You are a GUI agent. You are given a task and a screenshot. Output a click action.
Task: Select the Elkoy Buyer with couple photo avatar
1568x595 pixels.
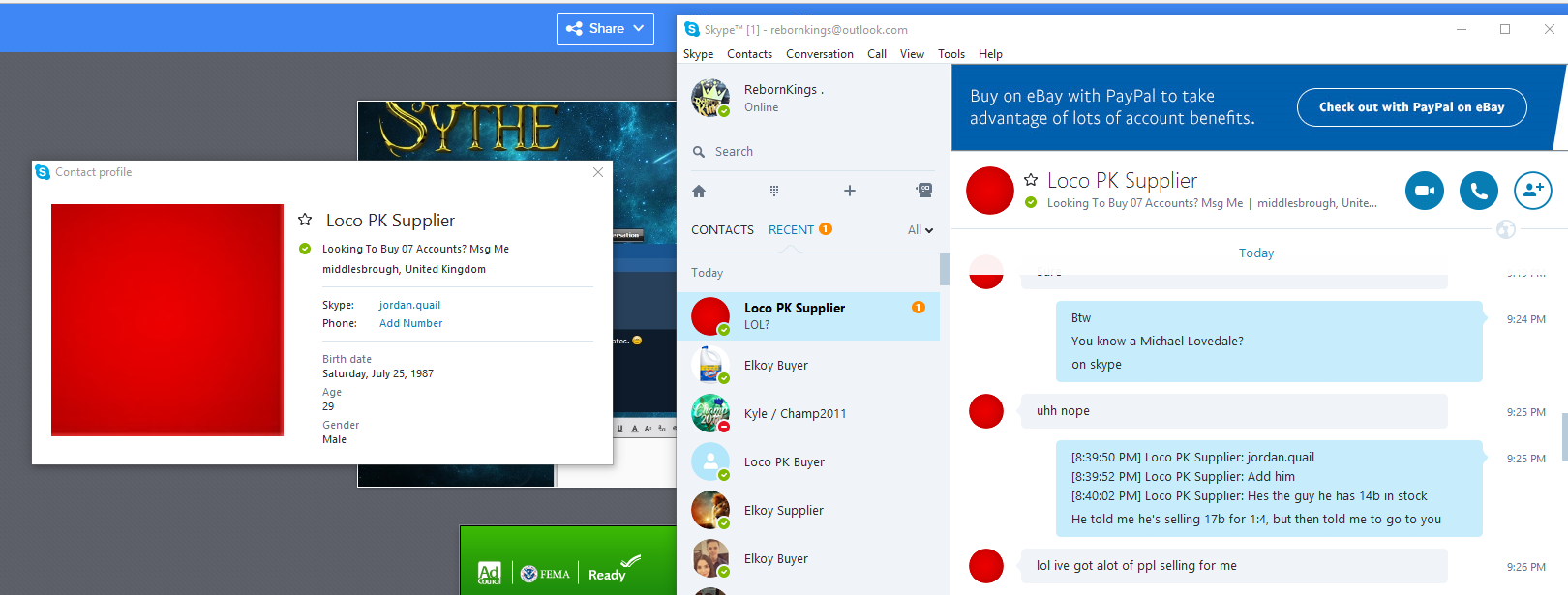pos(808,558)
